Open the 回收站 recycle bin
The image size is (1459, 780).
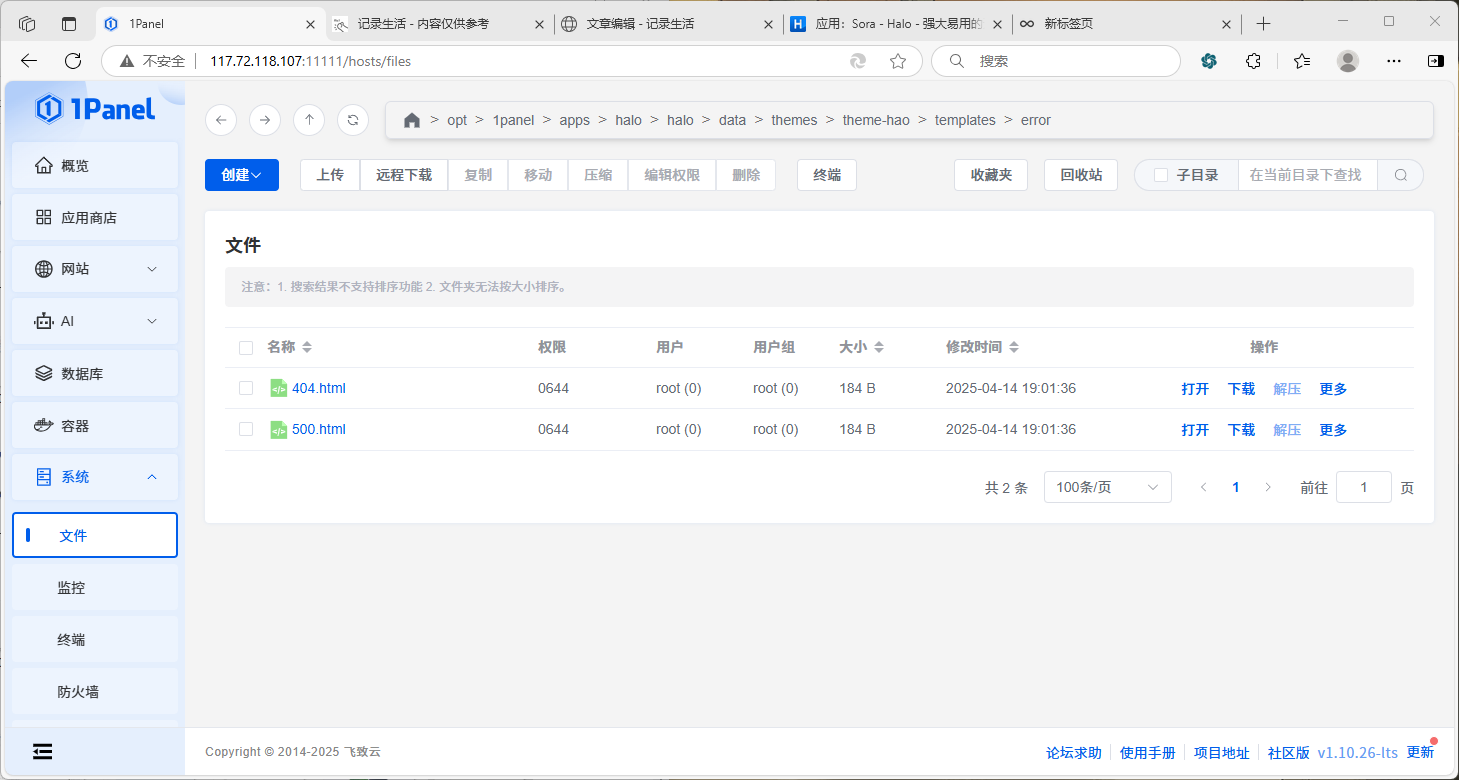point(1080,175)
